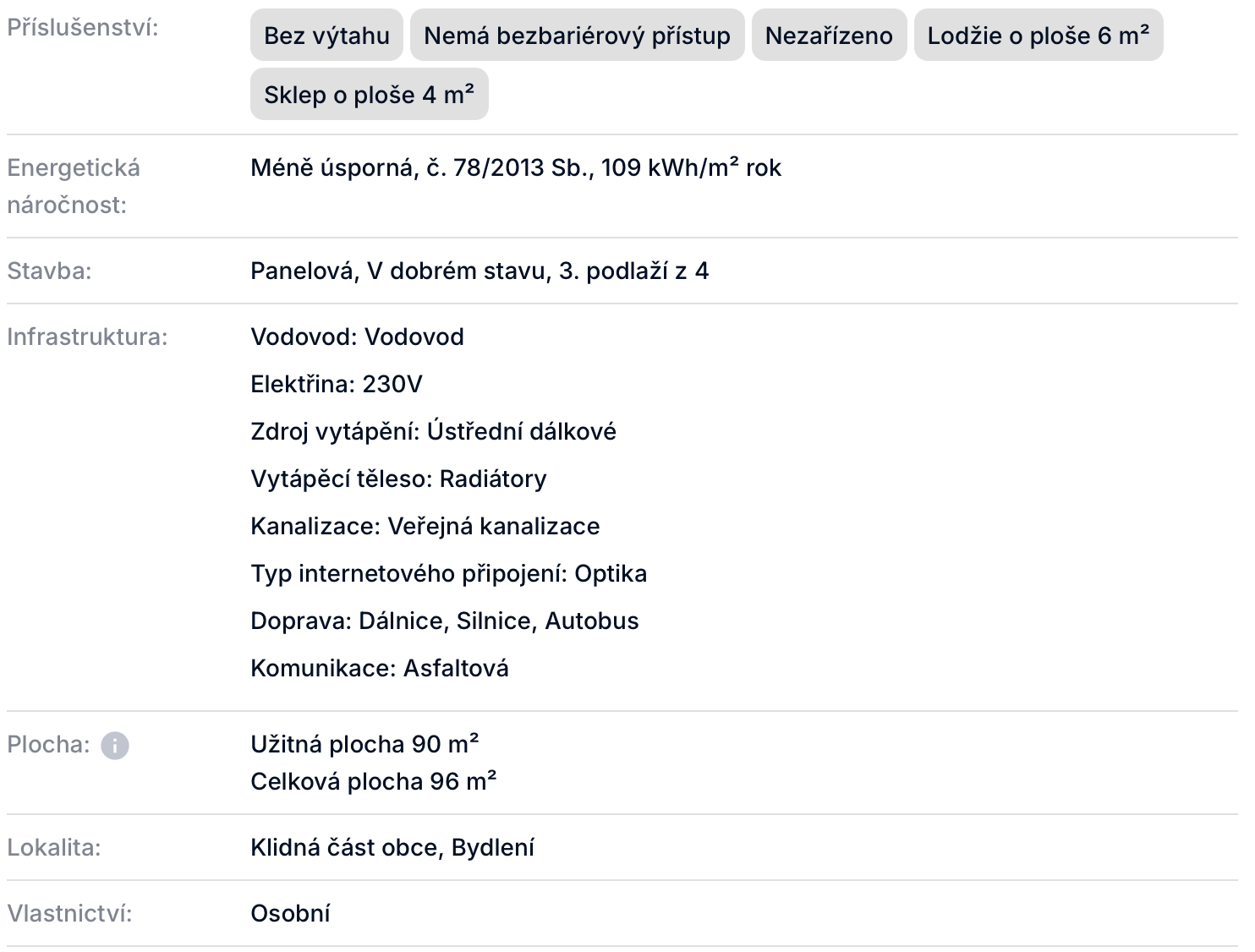Click the "Zdroj vytápění: Ústřední dálkové" line
This screenshot has width=1255, height=952.
click(433, 431)
